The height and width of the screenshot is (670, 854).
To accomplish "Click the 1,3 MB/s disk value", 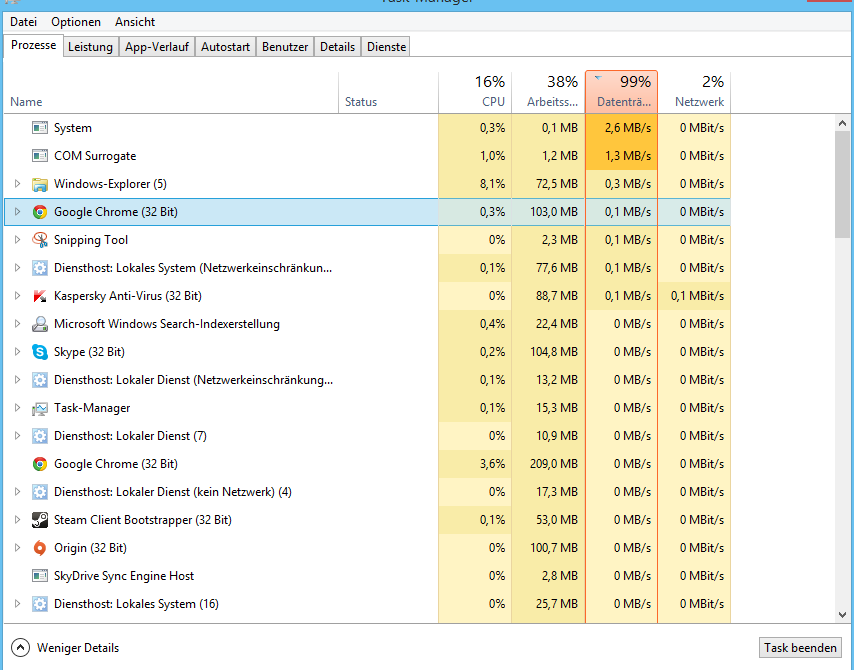I will click(x=627, y=156).
